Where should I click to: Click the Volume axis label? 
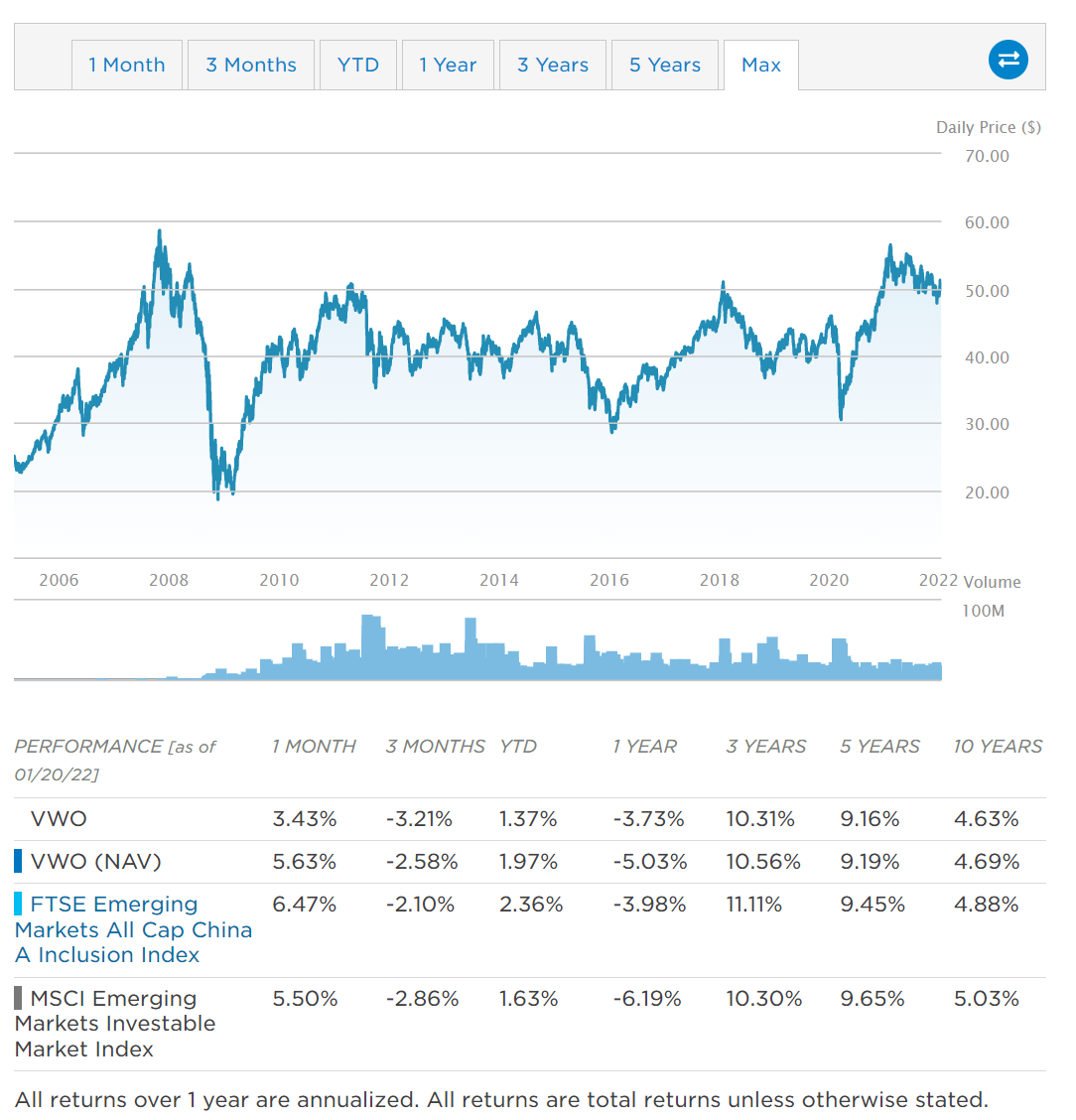pos(993,582)
